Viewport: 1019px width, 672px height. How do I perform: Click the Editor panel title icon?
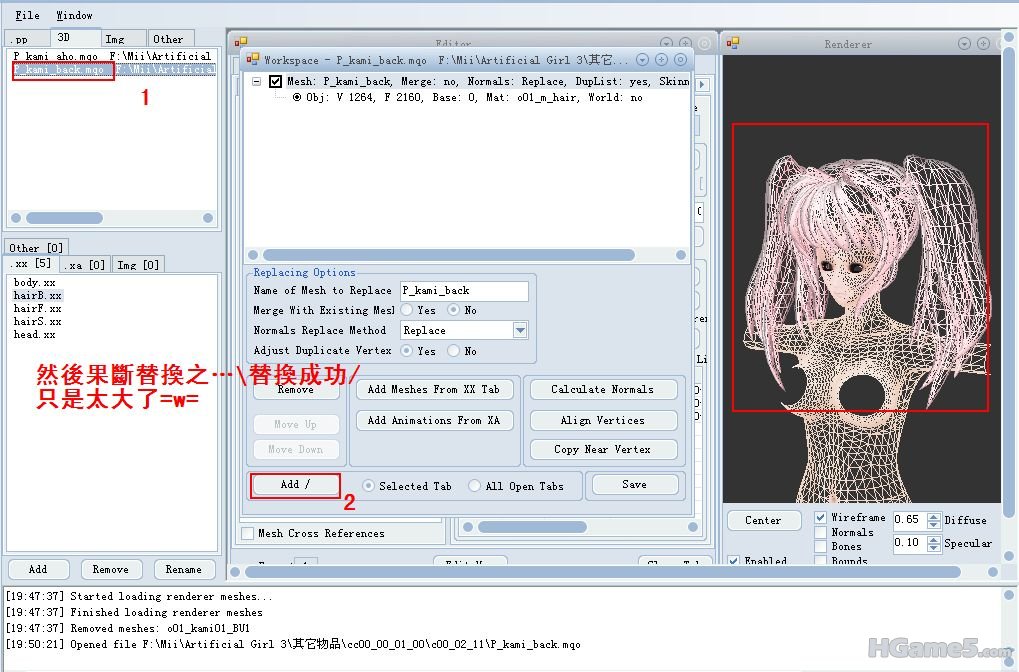(241, 43)
